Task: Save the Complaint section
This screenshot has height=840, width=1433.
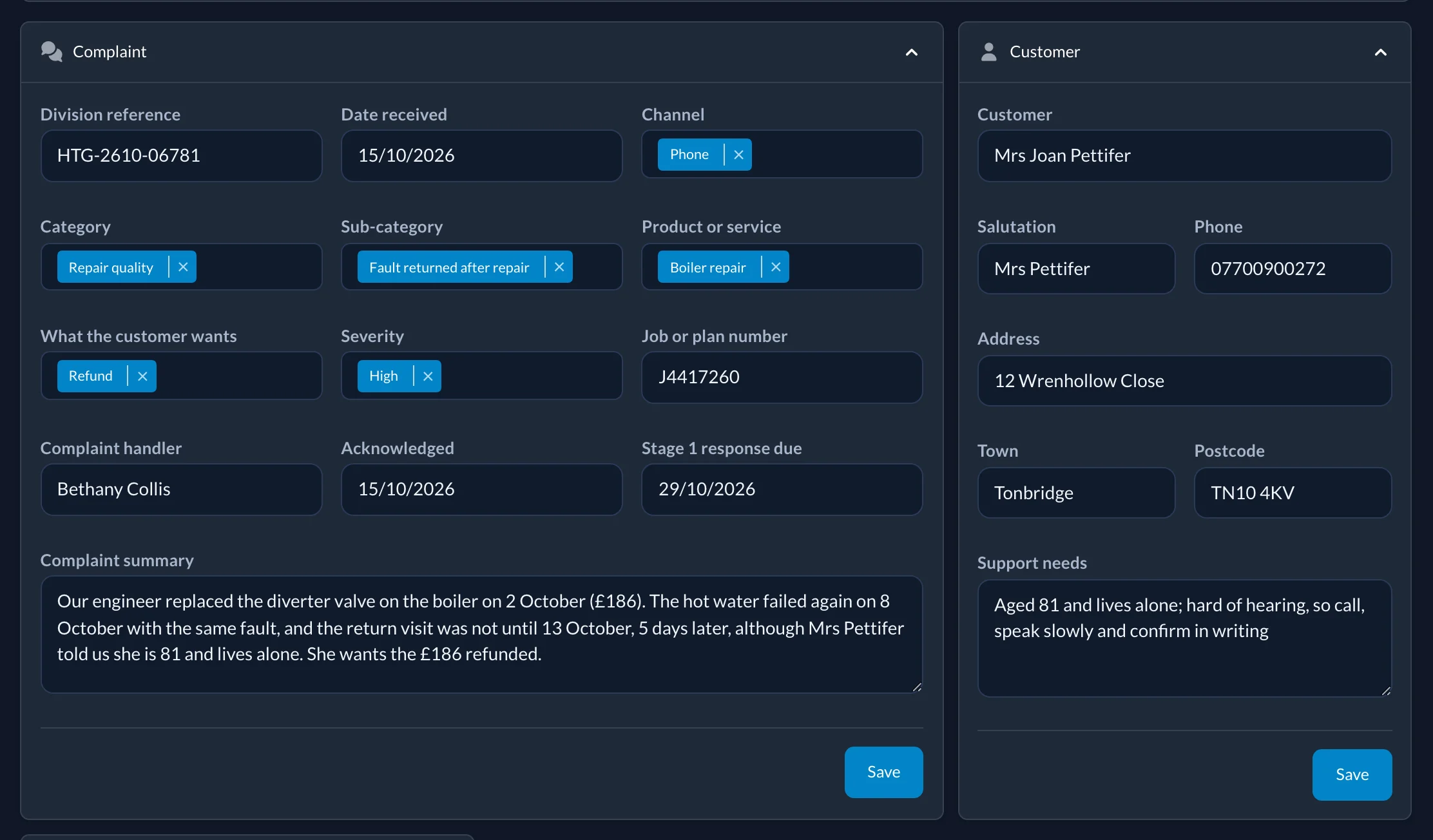Action: [x=883, y=772]
